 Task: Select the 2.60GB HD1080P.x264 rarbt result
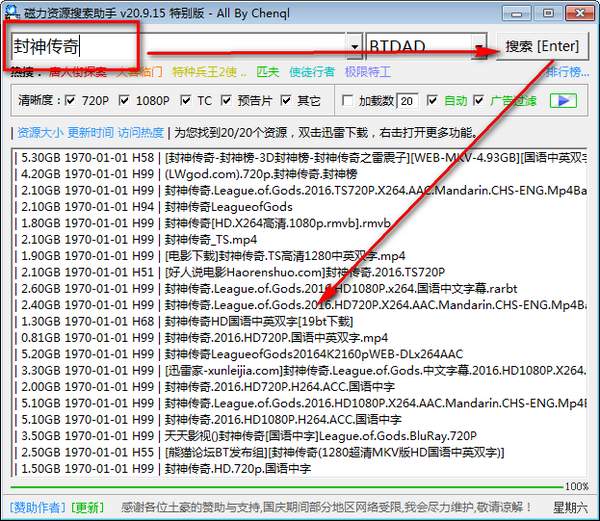[x=300, y=289]
